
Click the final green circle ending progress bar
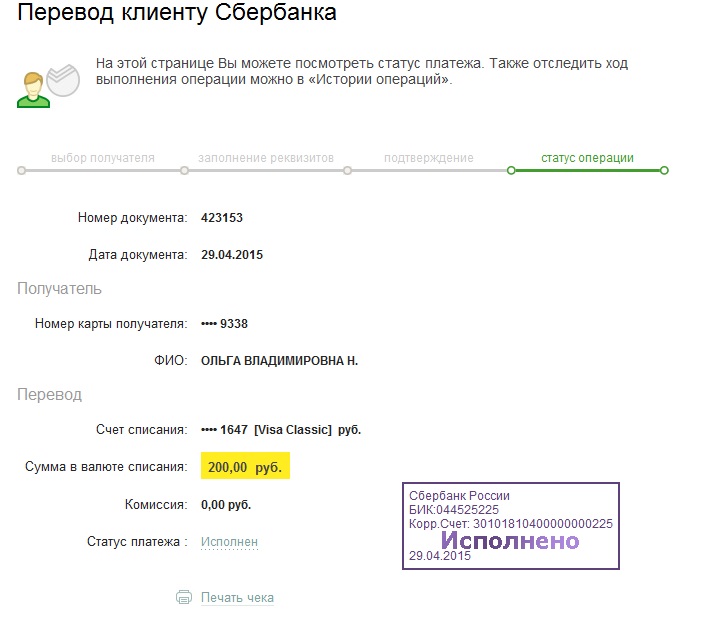click(664, 171)
